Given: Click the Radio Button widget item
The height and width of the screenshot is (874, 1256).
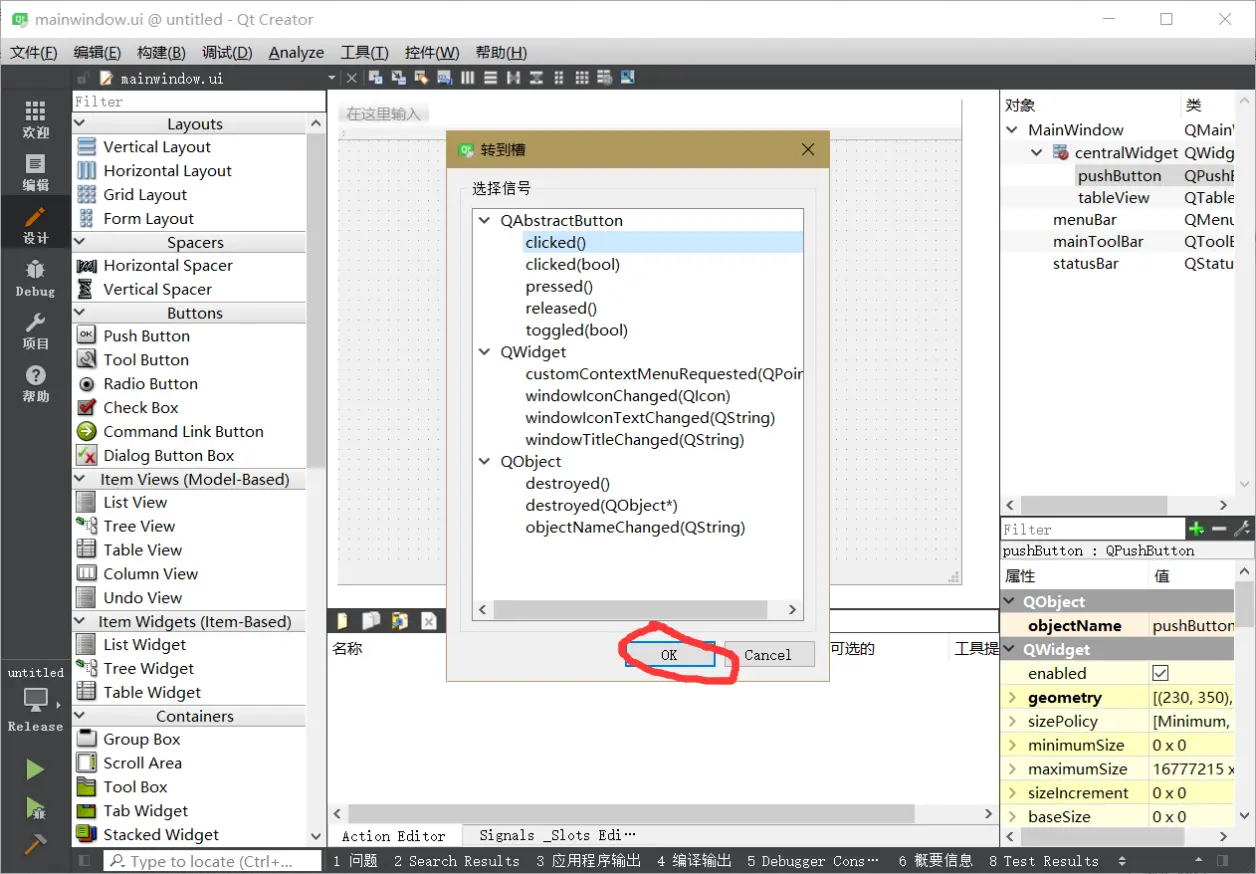Looking at the screenshot, I should 150,383.
